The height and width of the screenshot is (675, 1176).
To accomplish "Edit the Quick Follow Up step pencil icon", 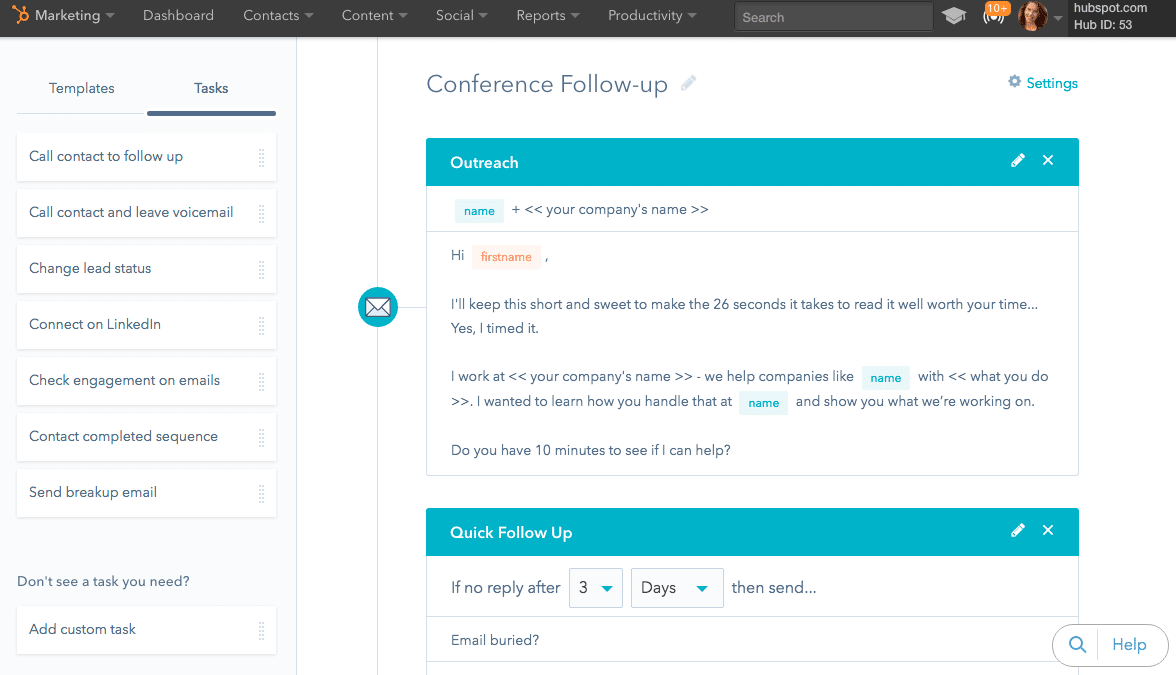I will 1018,530.
